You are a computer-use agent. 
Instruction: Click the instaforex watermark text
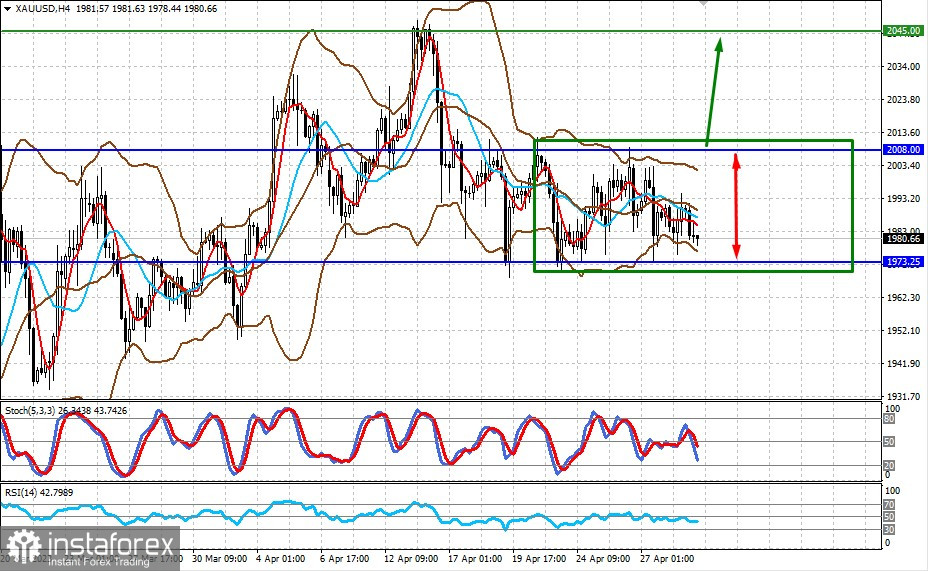point(110,544)
